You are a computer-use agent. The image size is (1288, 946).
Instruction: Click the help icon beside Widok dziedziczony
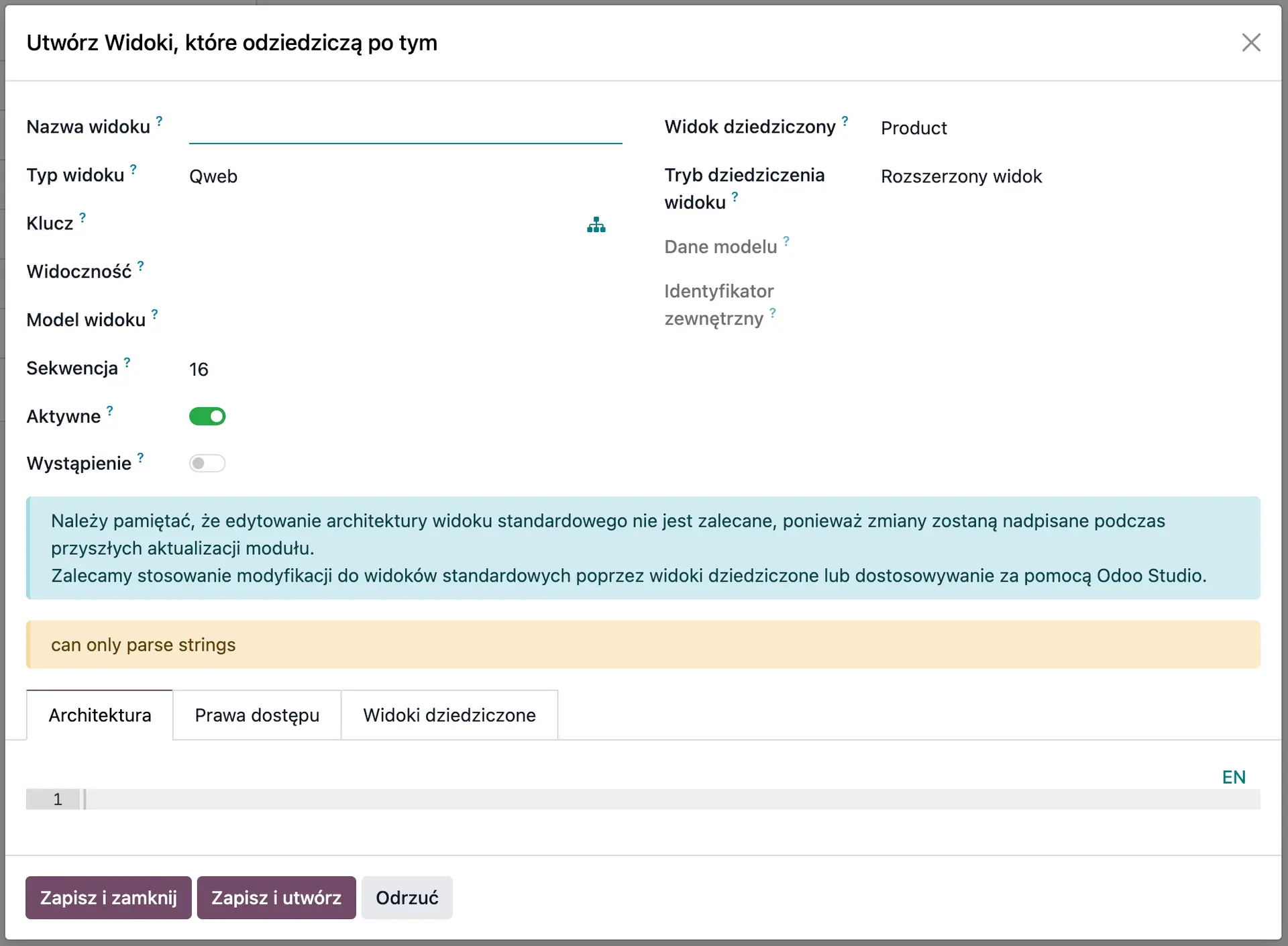click(x=846, y=121)
